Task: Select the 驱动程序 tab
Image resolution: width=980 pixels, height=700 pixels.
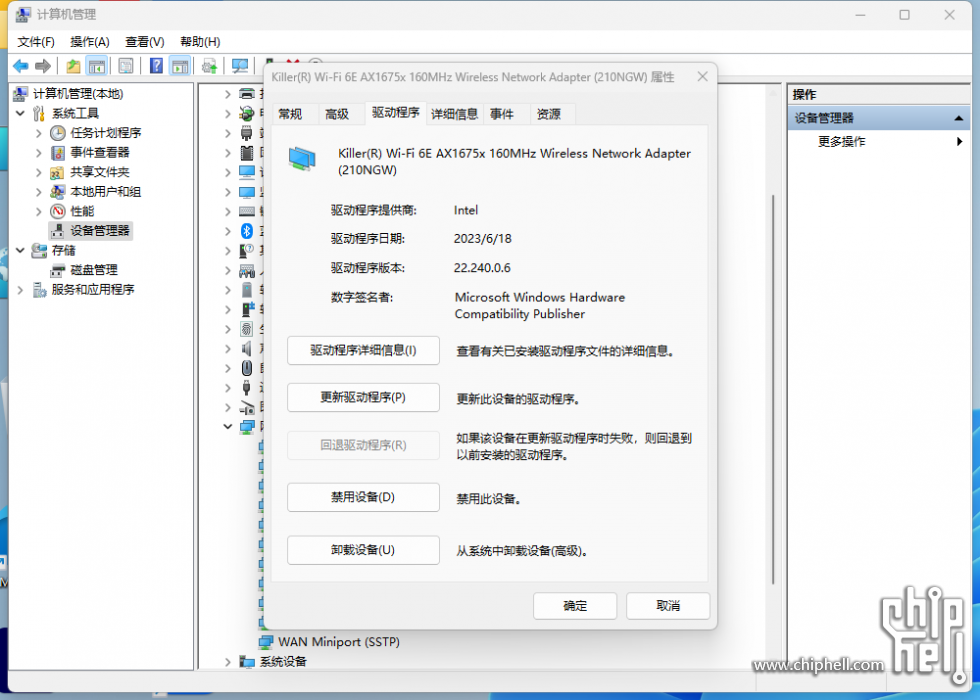Action: pyautogui.click(x=396, y=112)
